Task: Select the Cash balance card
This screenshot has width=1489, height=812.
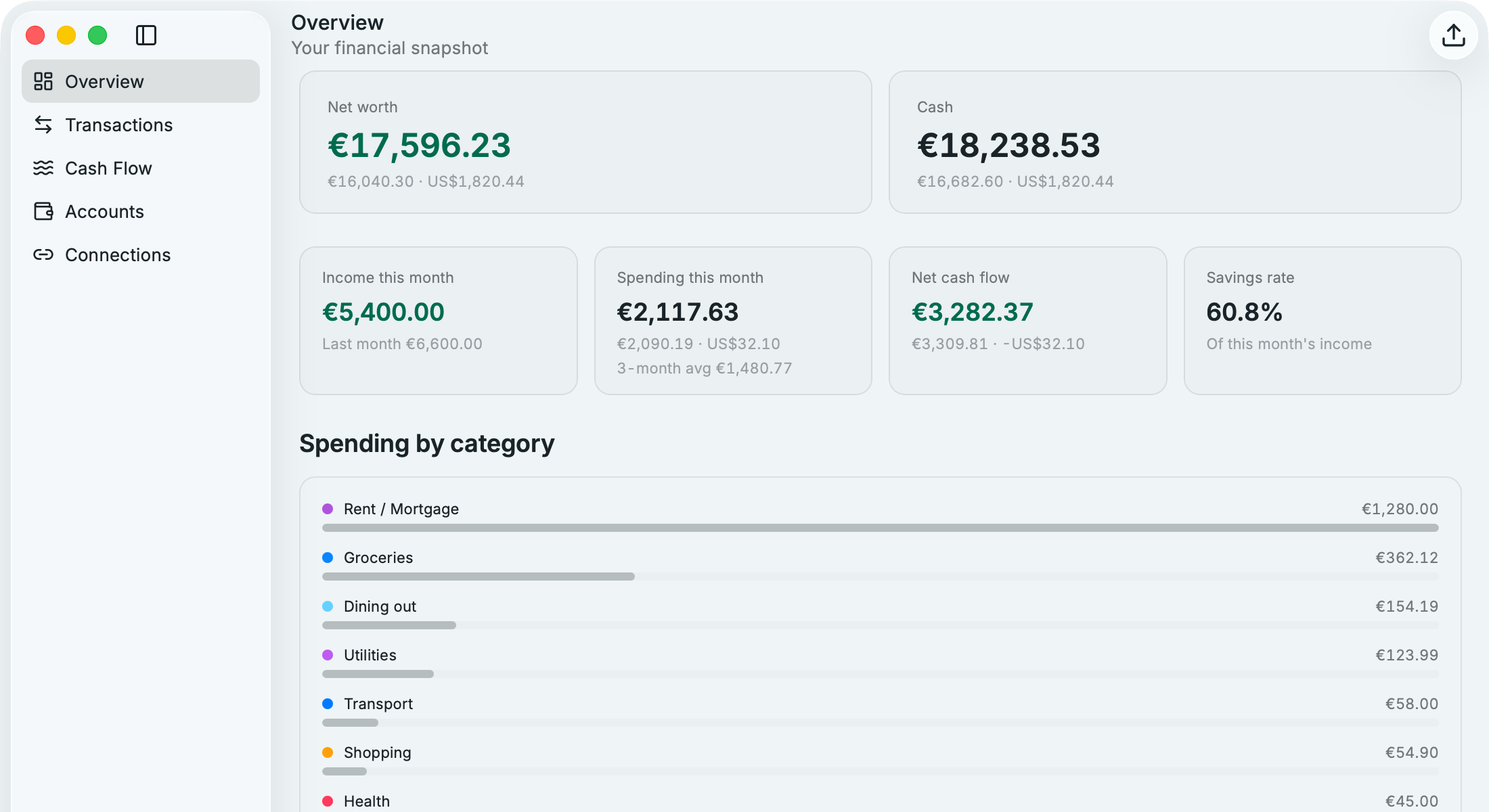Action: 1175,142
